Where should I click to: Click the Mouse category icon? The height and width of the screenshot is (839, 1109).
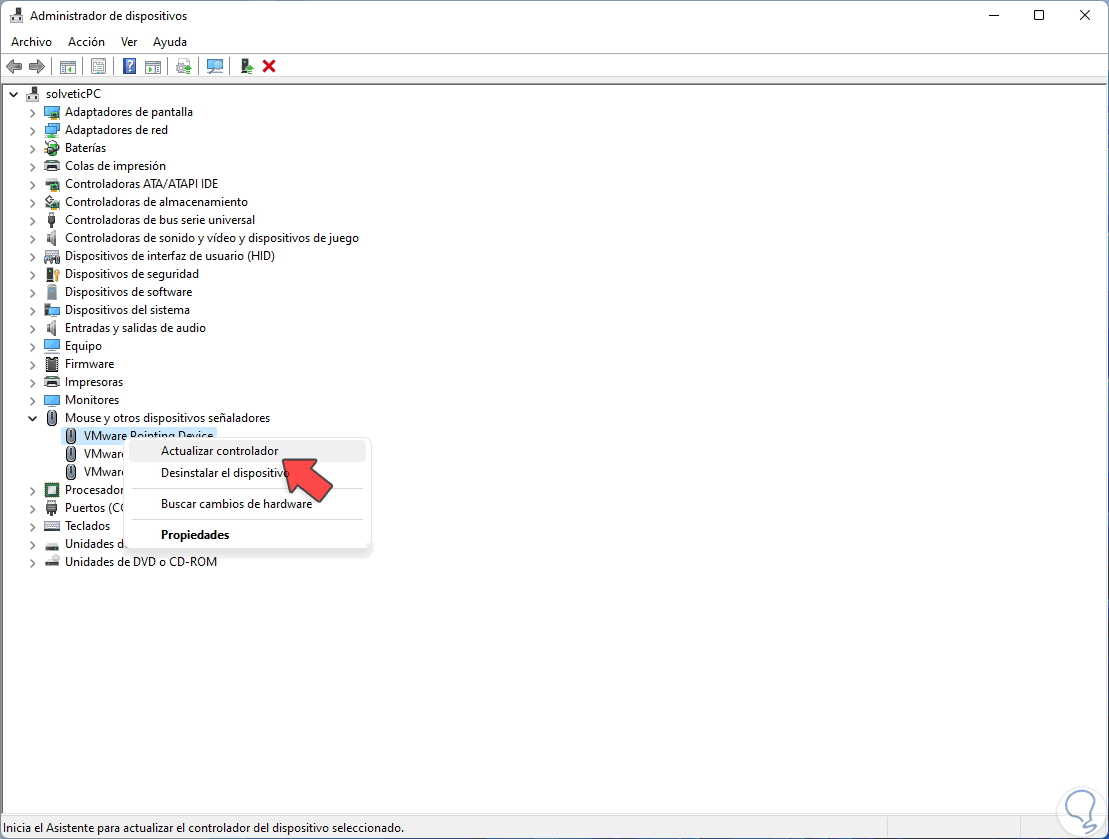coord(52,418)
